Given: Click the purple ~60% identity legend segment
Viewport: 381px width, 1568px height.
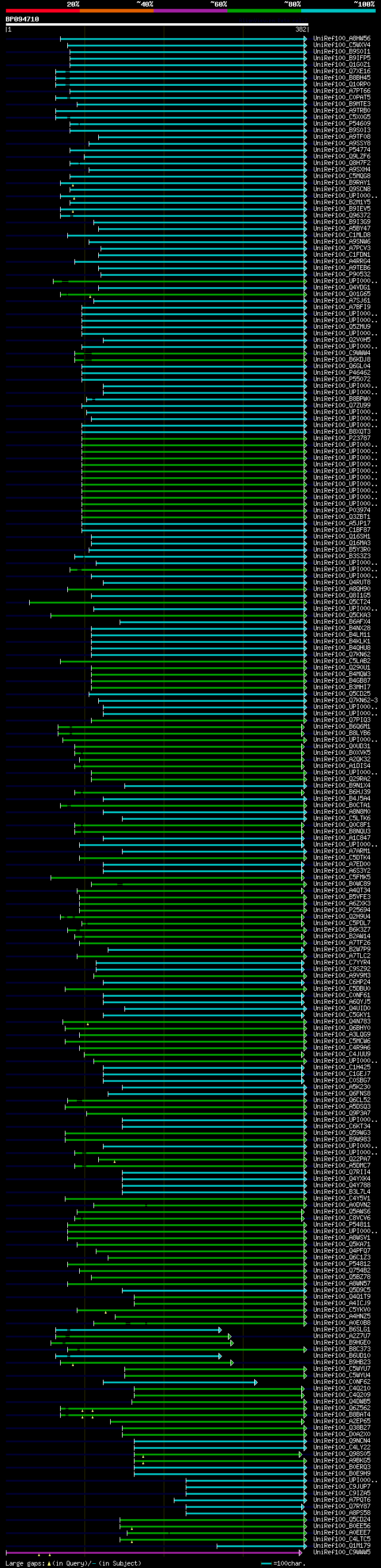Looking at the screenshot, I should tap(190, 10).
